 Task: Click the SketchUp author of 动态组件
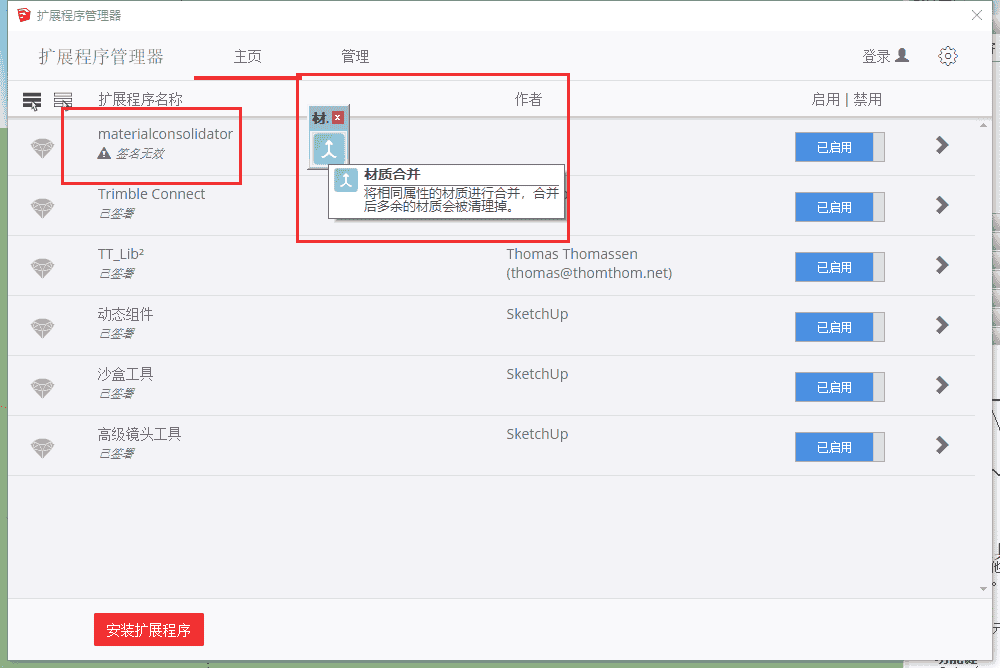(x=537, y=314)
